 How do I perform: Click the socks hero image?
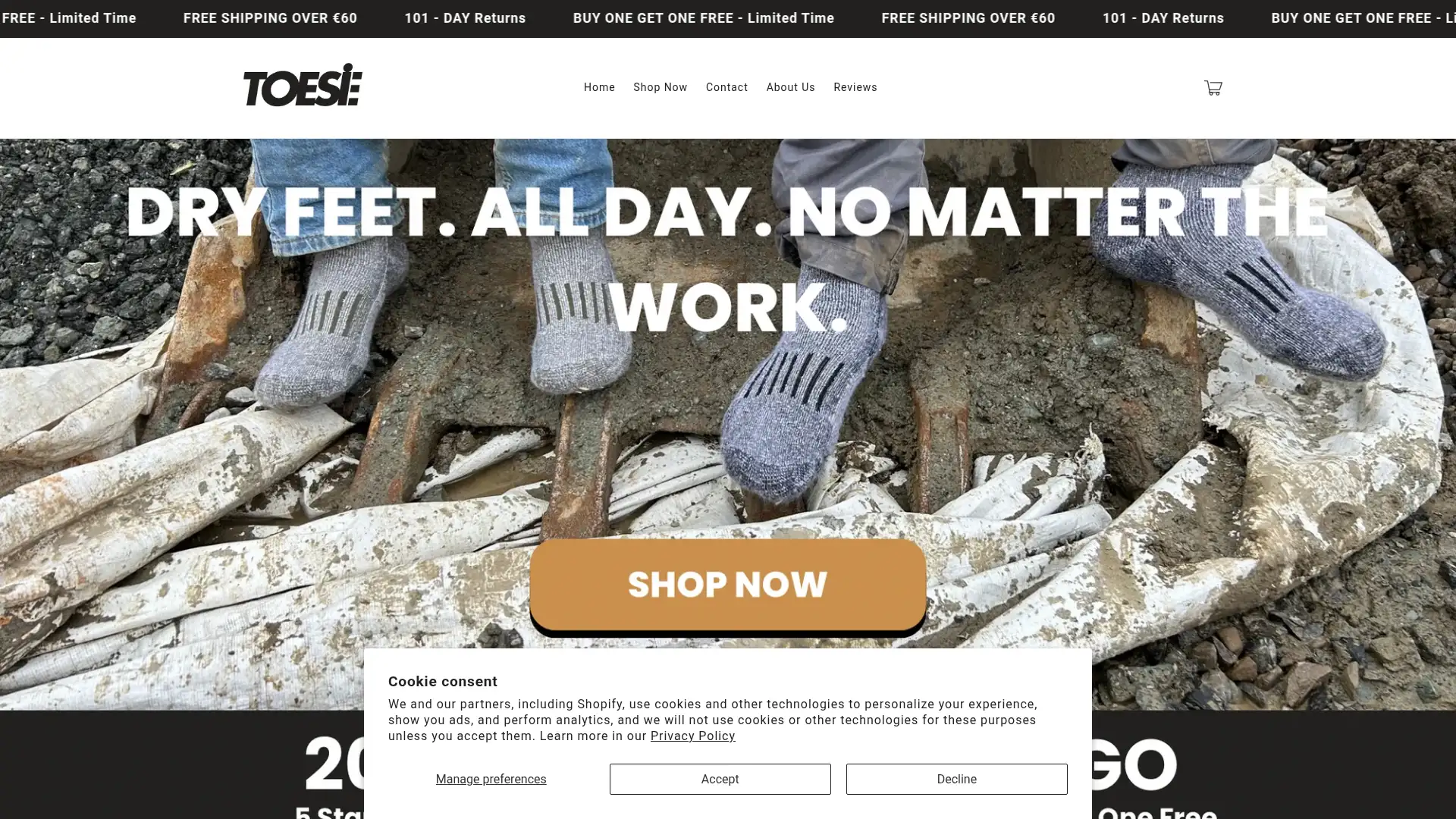728,424
